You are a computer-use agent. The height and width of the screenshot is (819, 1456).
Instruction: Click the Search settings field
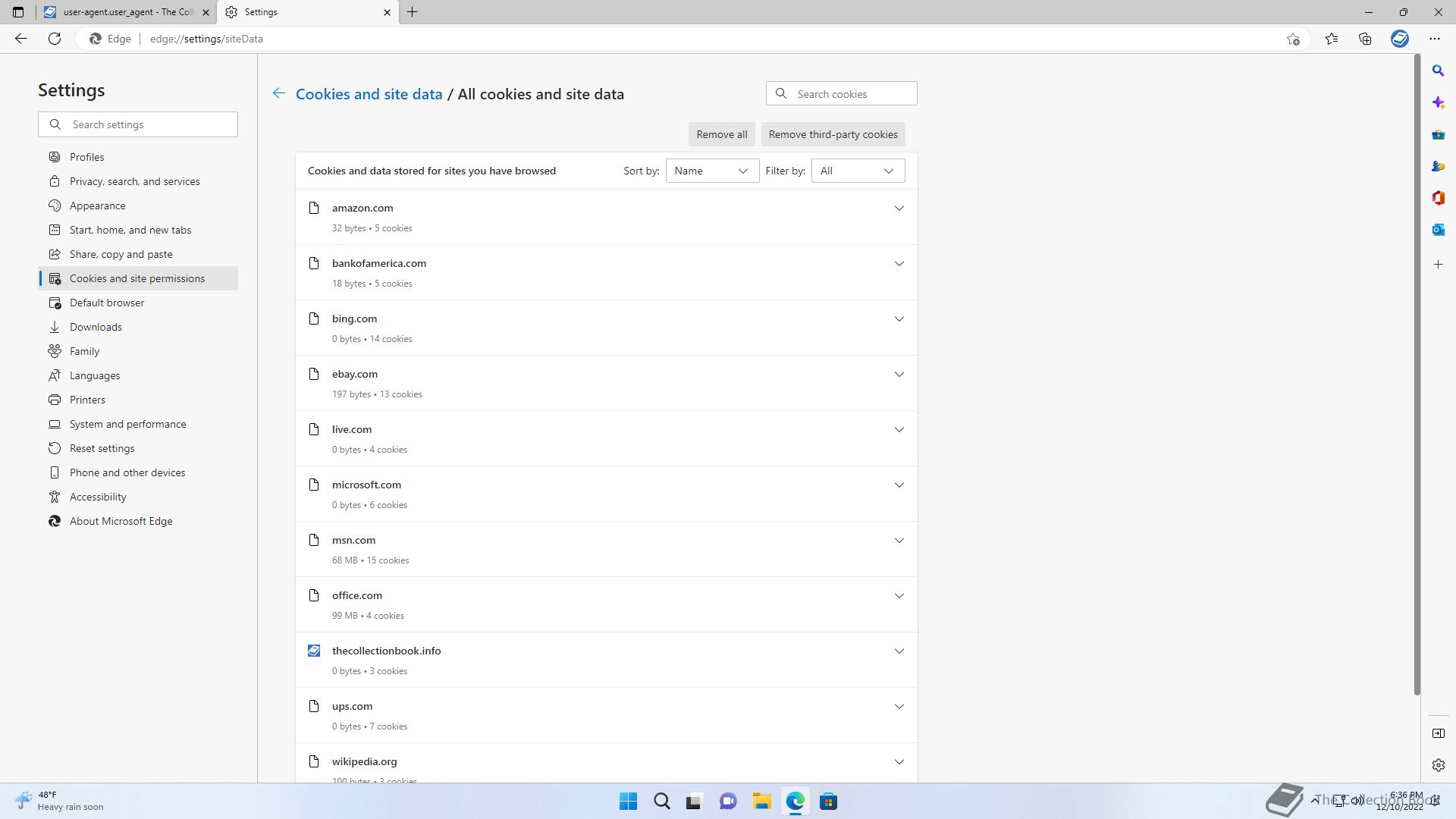click(x=138, y=124)
